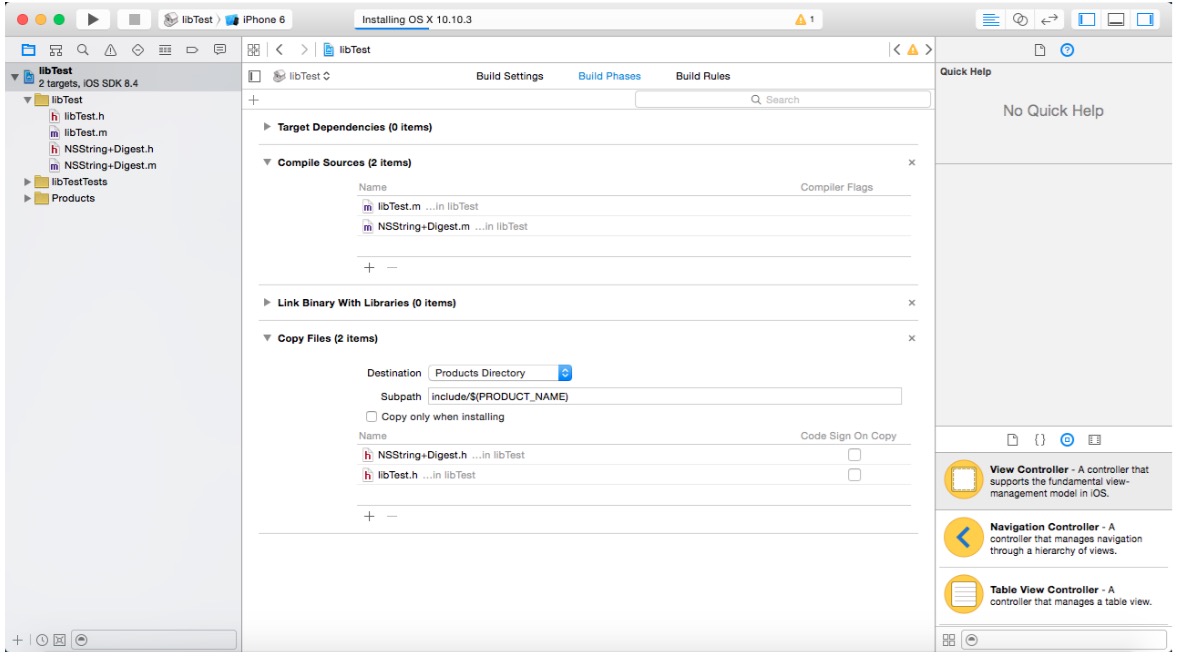This screenshot has width=1180, height=660.
Task: Click the build phases Search field
Action: (x=783, y=99)
